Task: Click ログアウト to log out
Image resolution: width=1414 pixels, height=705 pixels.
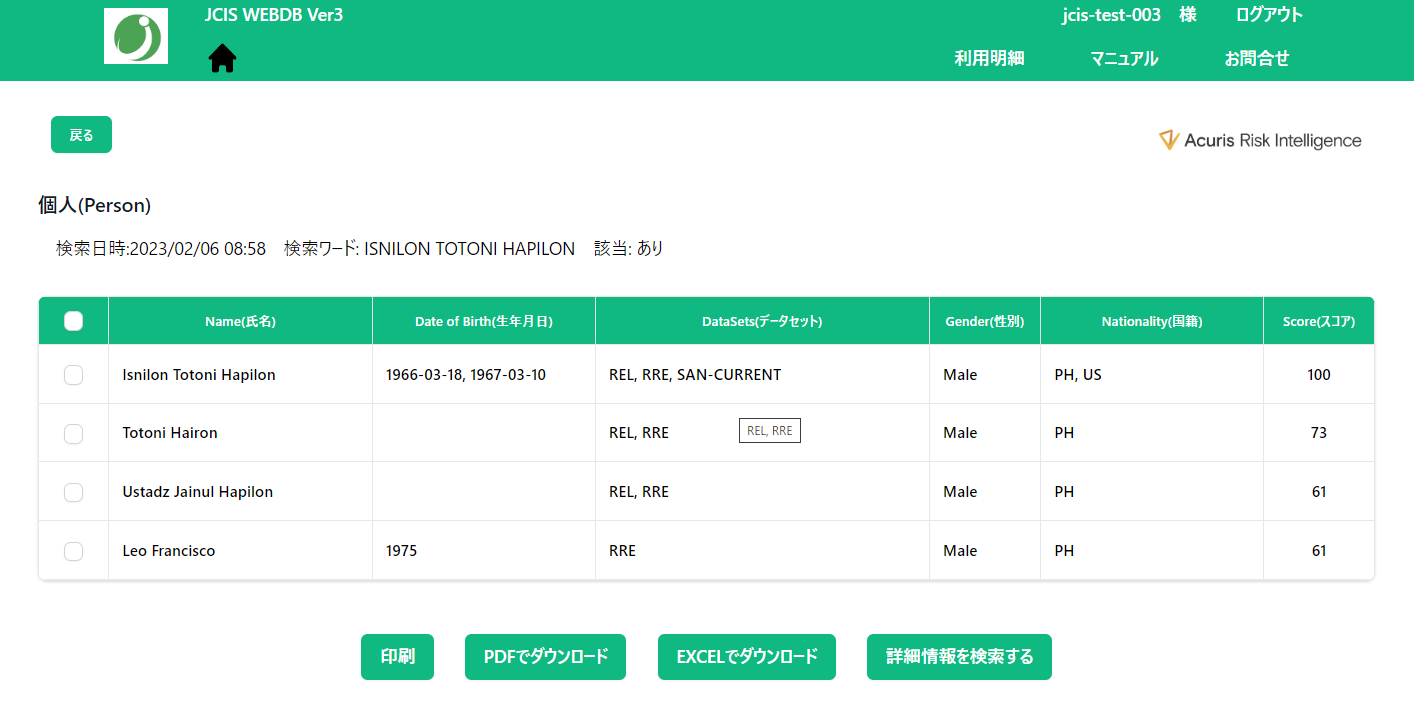Action: (1268, 15)
